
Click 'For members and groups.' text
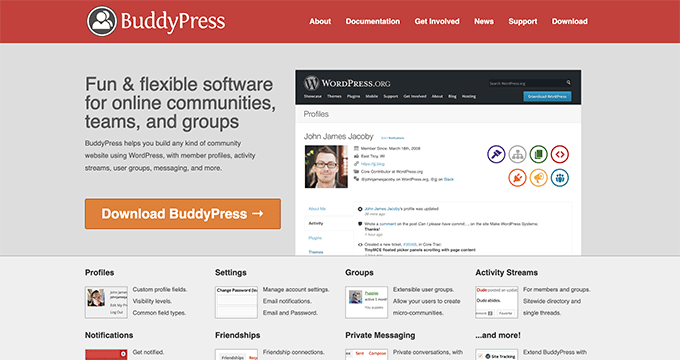click(x=557, y=289)
